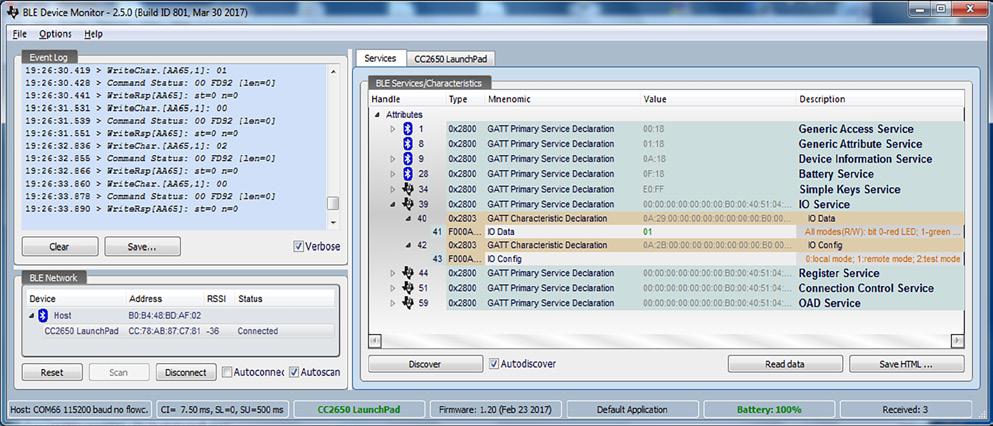Image resolution: width=993 pixels, height=426 pixels.
Task: Click the Bluetooth icon of handle 1 row
Action: click(408, 128)
